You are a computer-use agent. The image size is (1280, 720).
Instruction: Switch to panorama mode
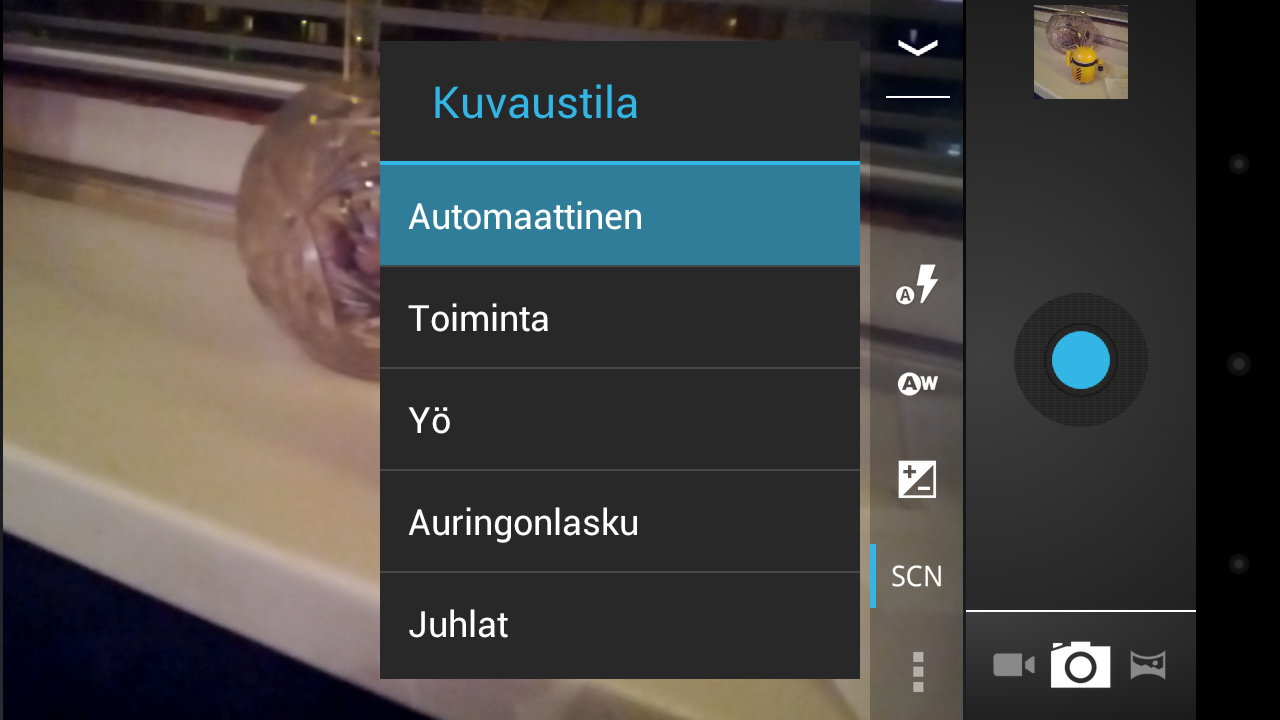[1148, 665]
